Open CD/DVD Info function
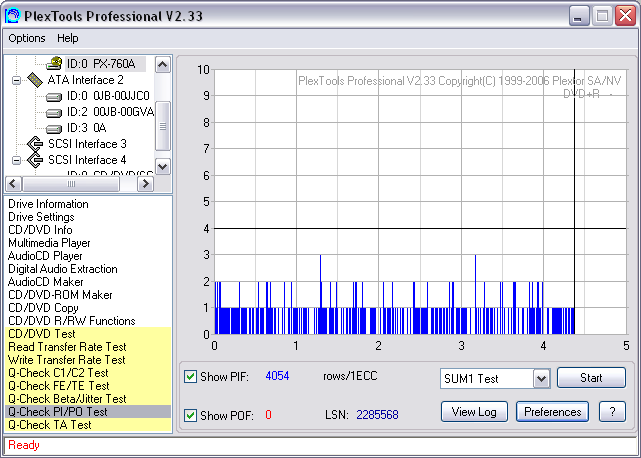 pyautogui.click(x=40, y=230)
